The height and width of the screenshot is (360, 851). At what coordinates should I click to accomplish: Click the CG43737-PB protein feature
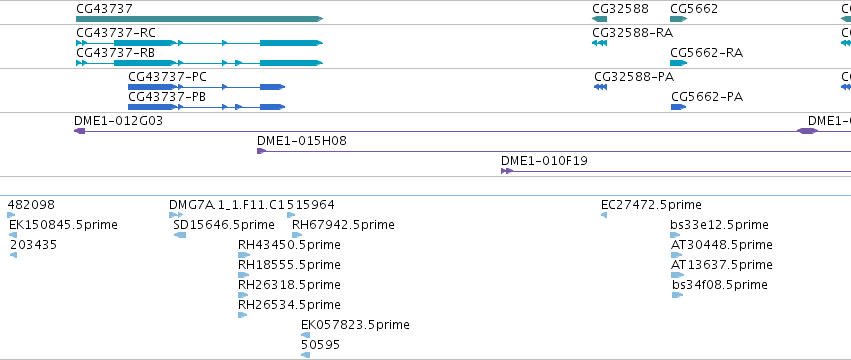pos(206,107)
